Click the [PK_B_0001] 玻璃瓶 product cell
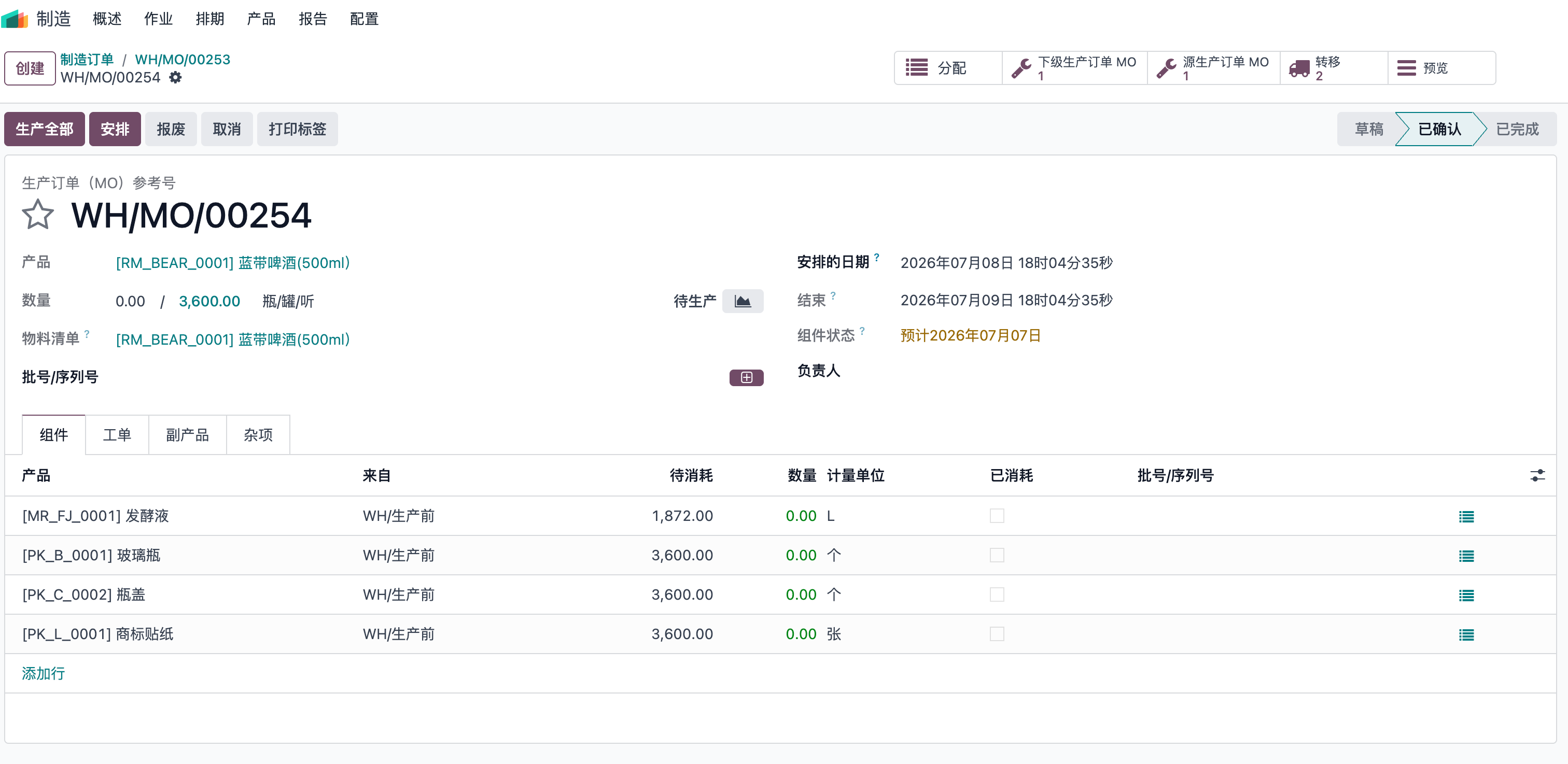This screenshot has height=764, width=1568. coord(91,555)
